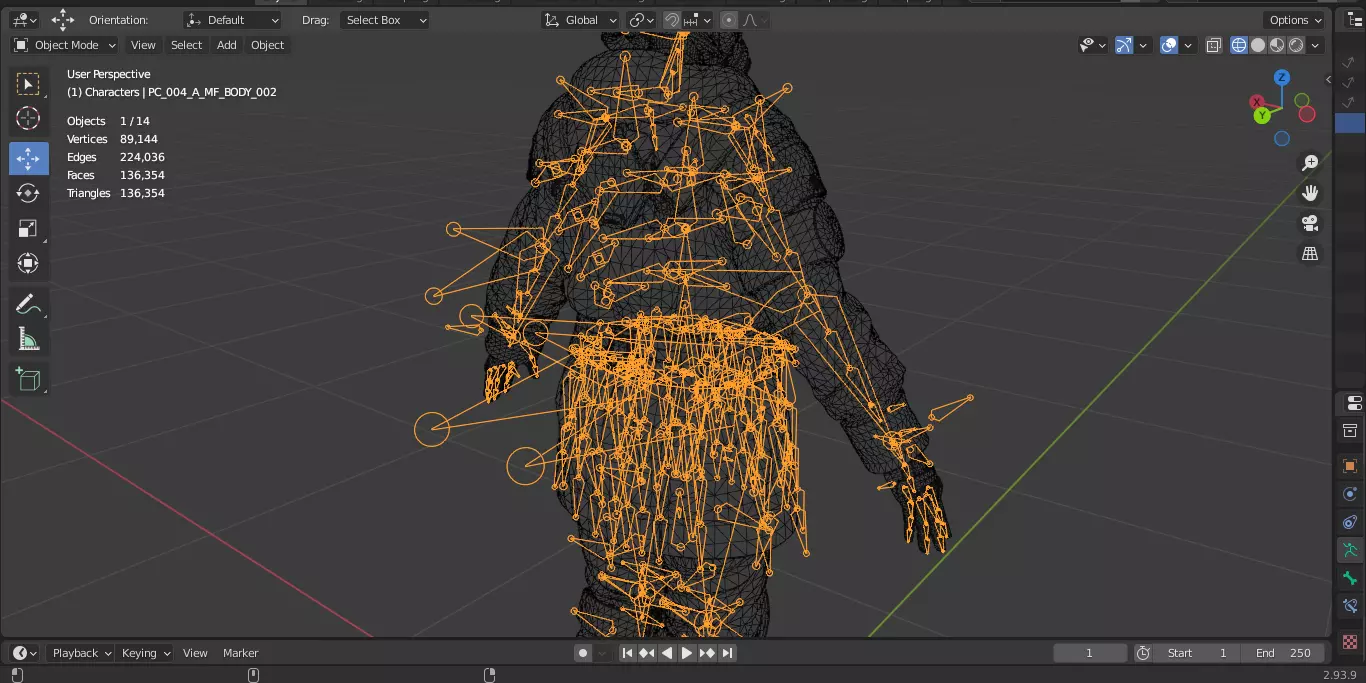Jump to the end frame button
This screenshot has height=683, width=1366.
(728, 653)
